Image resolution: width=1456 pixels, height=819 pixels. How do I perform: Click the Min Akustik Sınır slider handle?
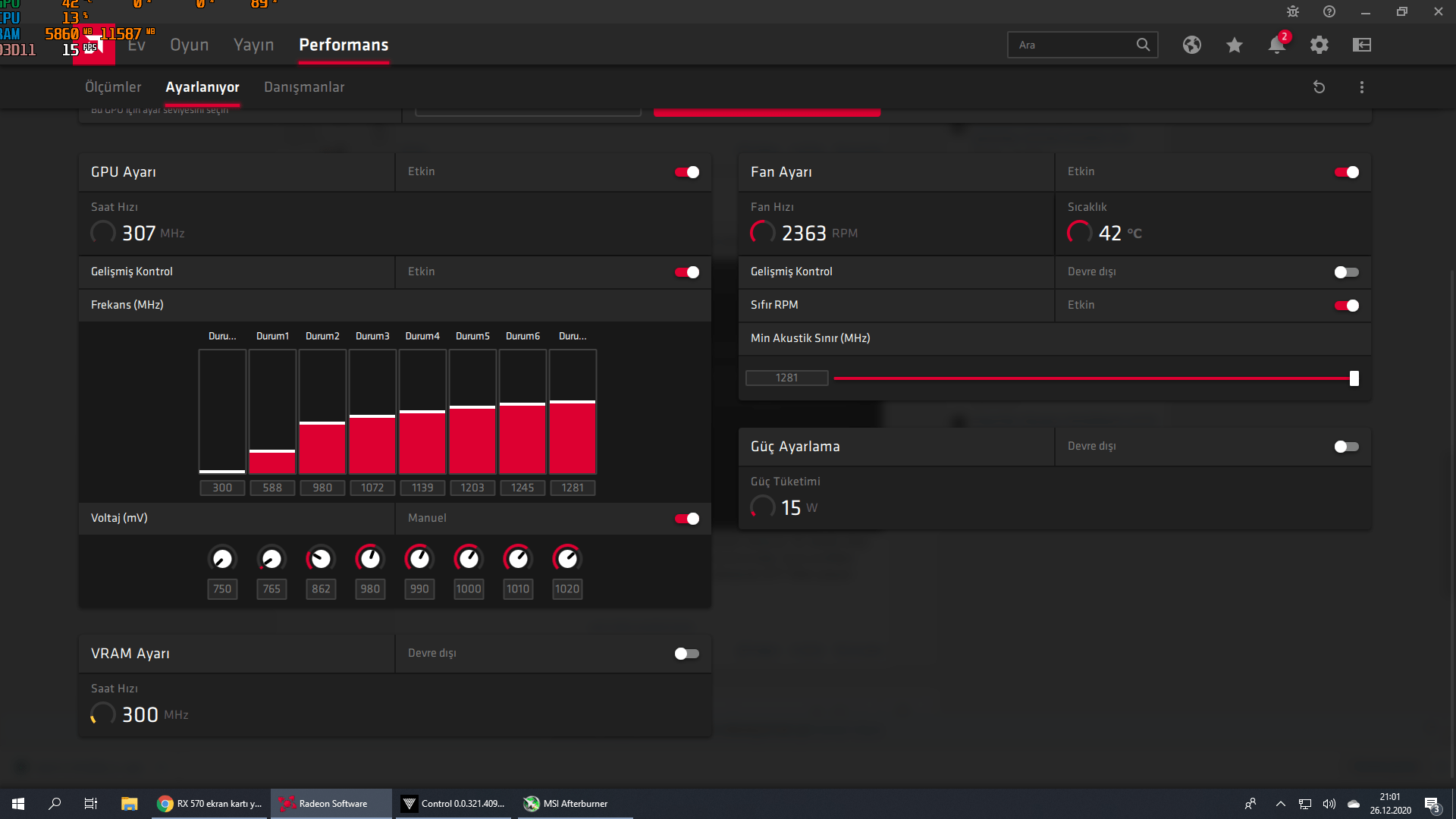[1354, 378]
